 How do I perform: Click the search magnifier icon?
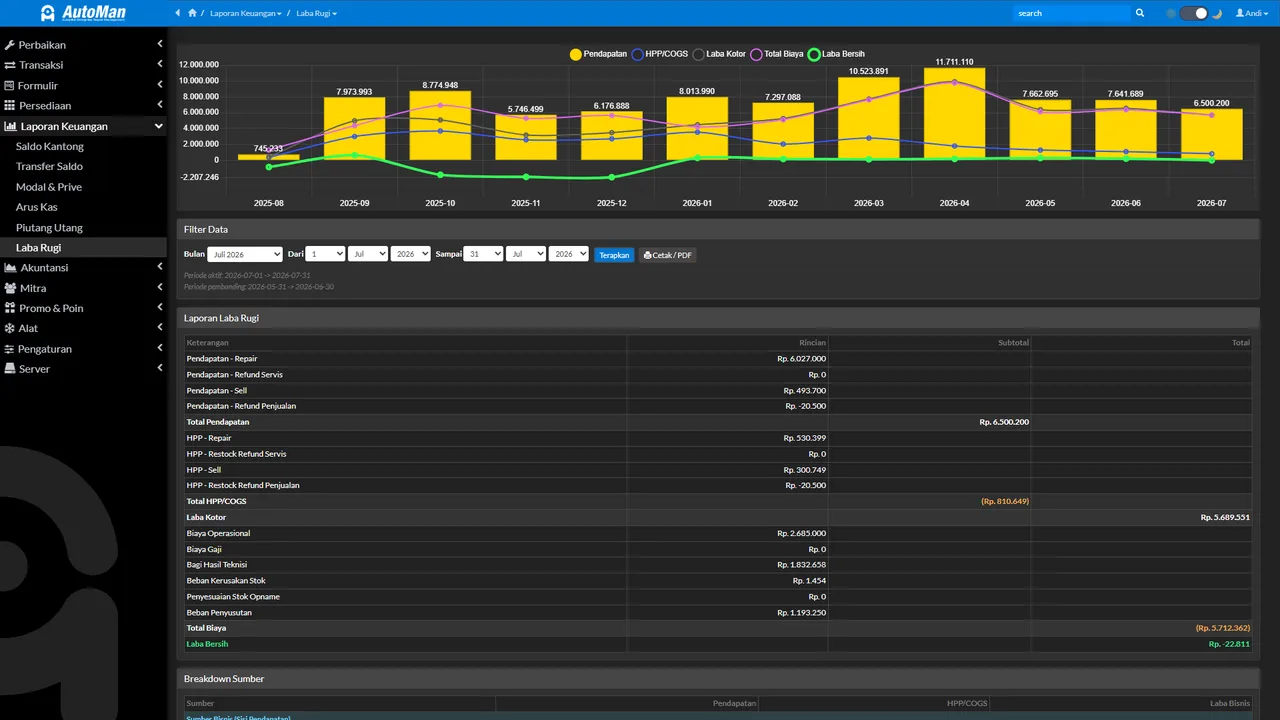pyautogui.click(x=1139, y=13)
